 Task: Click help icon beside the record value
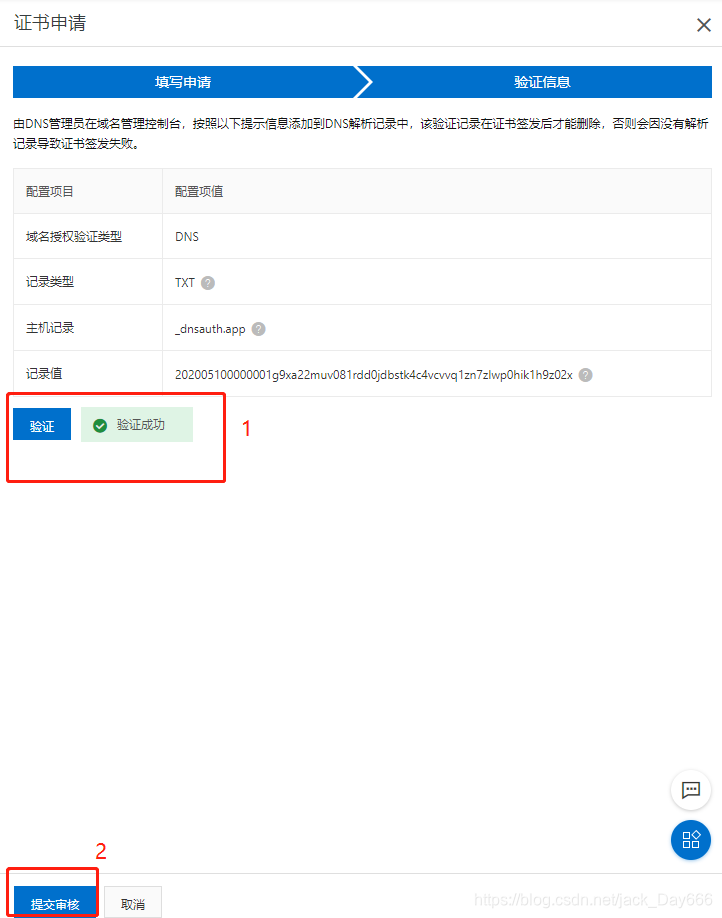(585, 375)
